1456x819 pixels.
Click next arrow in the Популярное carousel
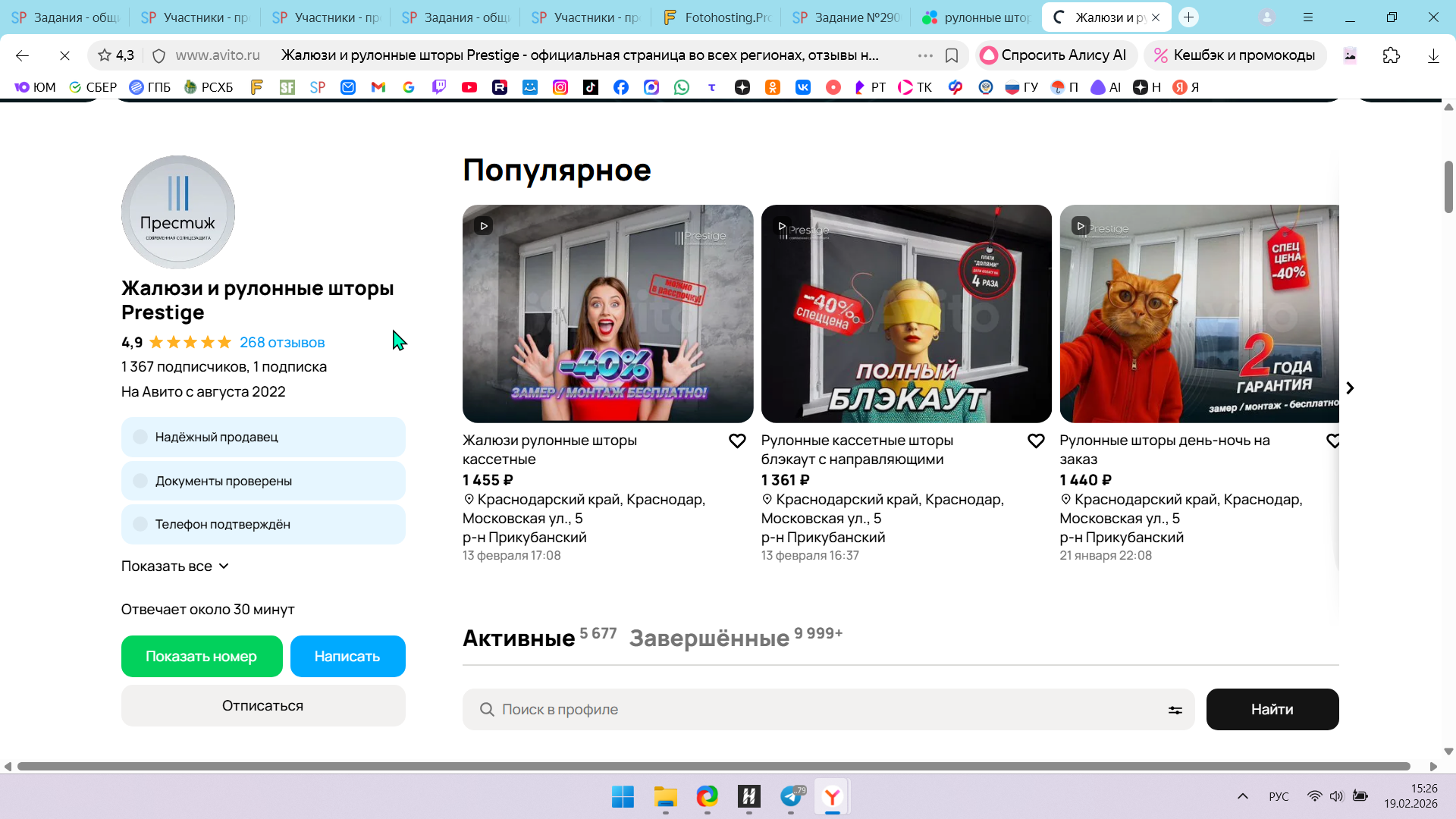pyautogui.click(x=1350, y=388)
